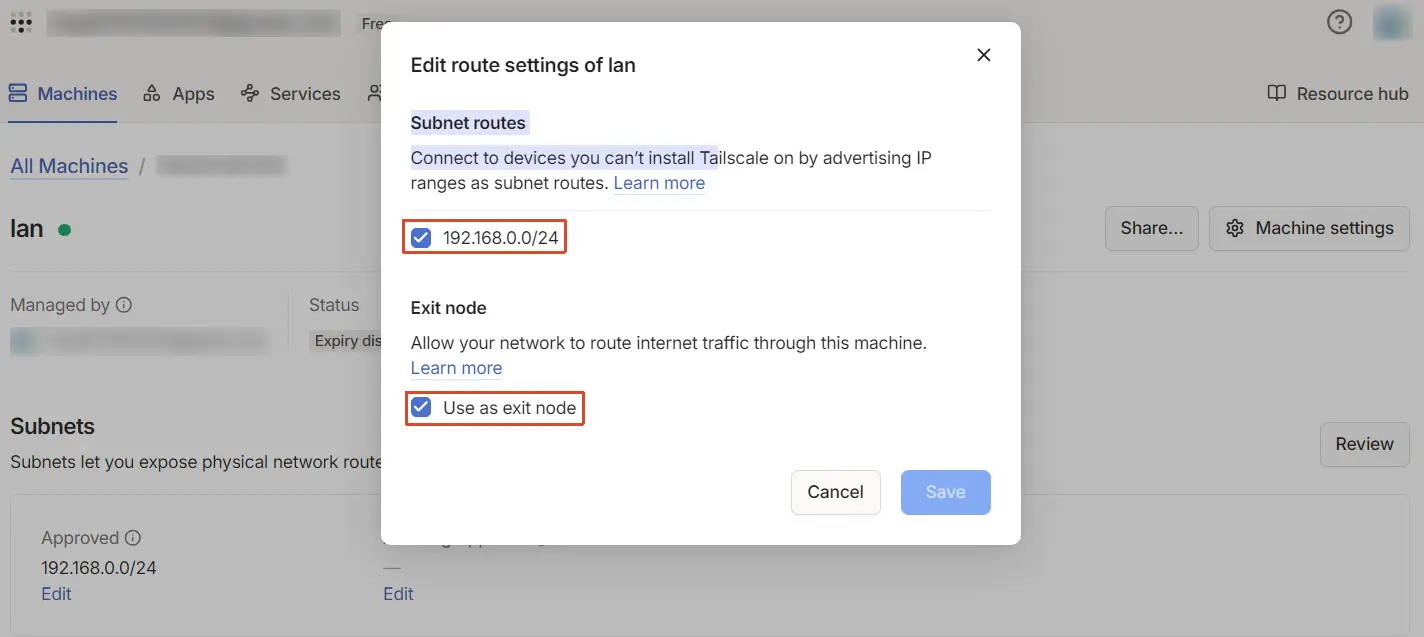Click the info icon beside Managed by

coord(124,305)
